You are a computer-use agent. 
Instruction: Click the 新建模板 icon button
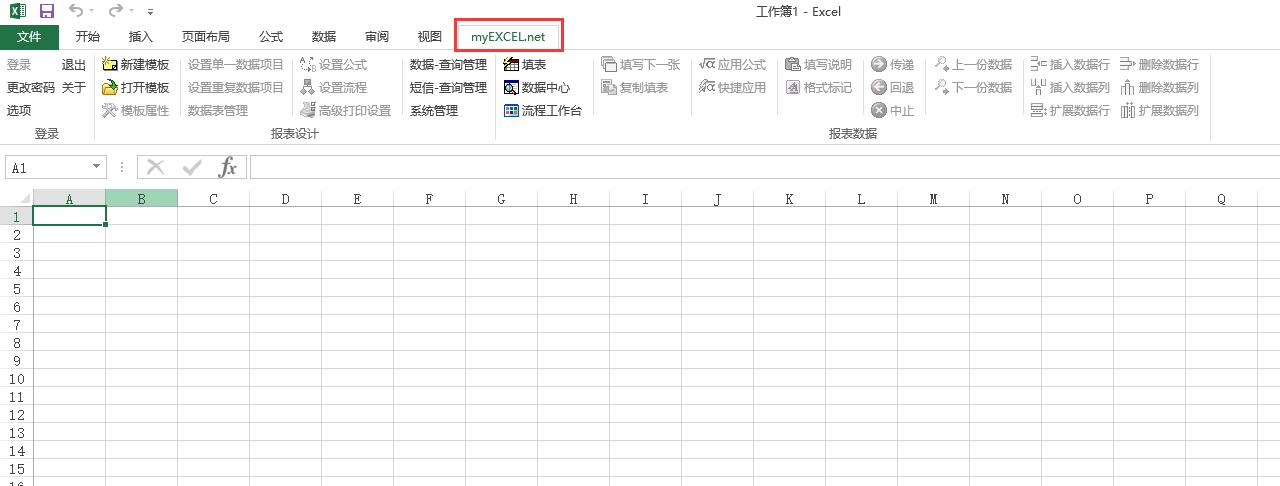point(136,65)
